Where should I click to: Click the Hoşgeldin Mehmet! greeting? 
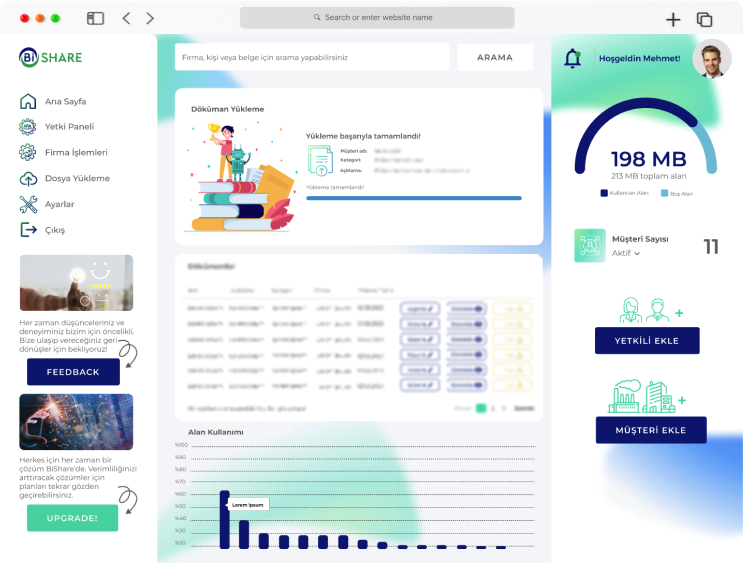pyautogui.click(x=639, y=58)
